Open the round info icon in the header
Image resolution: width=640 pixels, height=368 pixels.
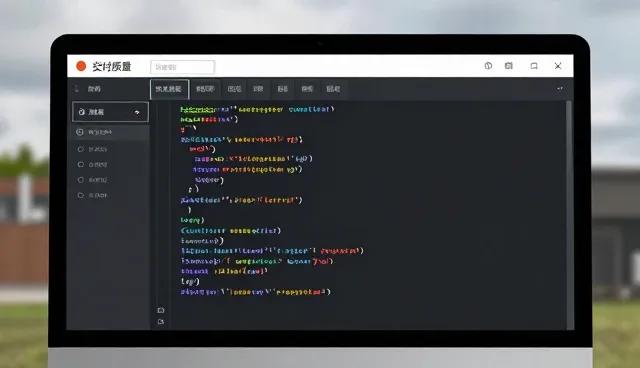click(488, 66)
